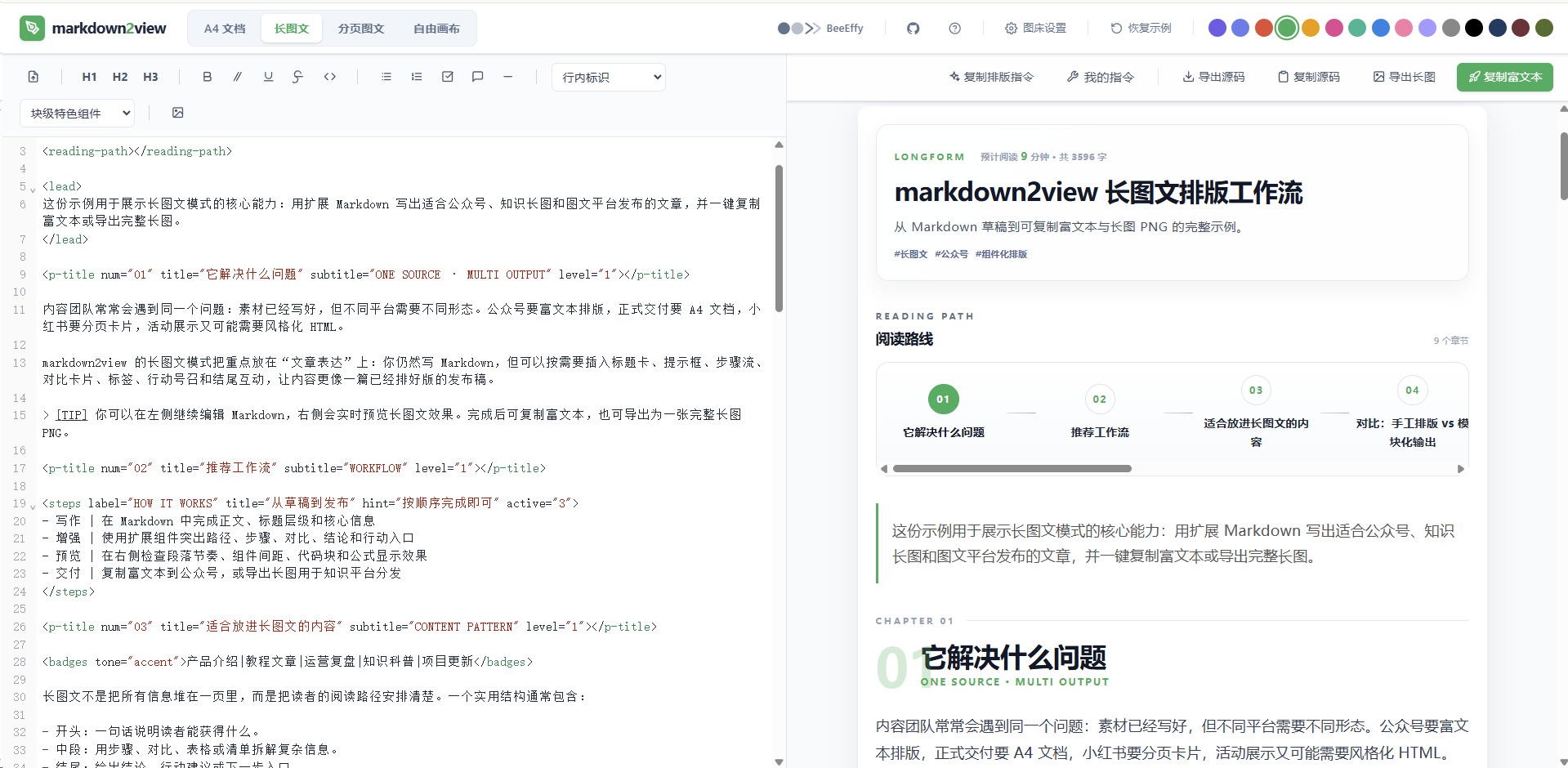
Task: Jump to chapter 01 它解决什么问题
Action: [944, 411]
